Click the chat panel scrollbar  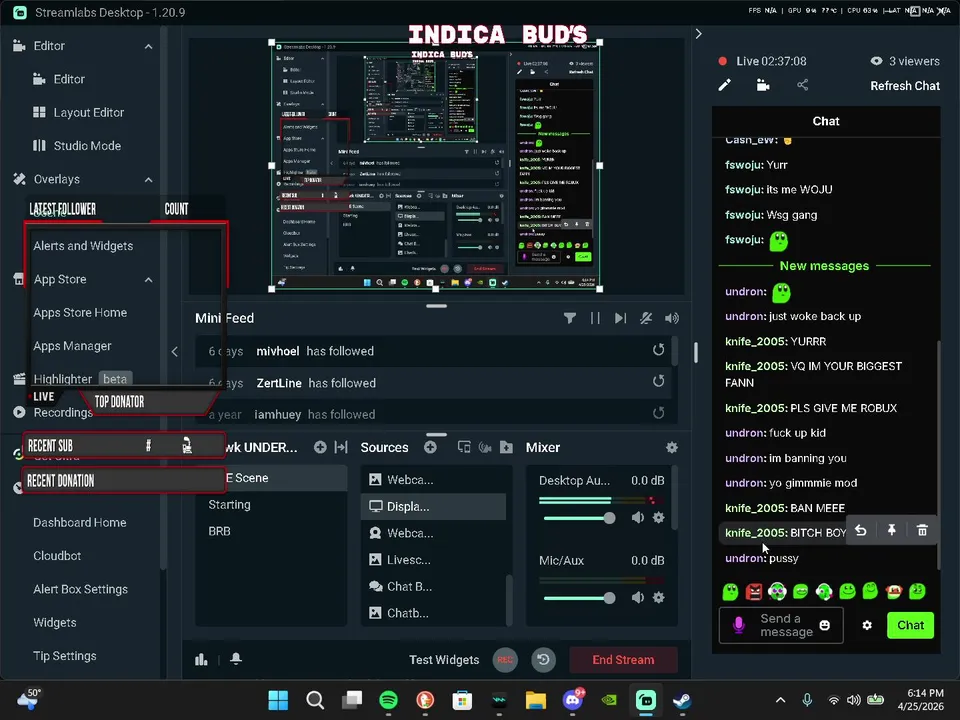pyautogui.click(x=939, y=454)
